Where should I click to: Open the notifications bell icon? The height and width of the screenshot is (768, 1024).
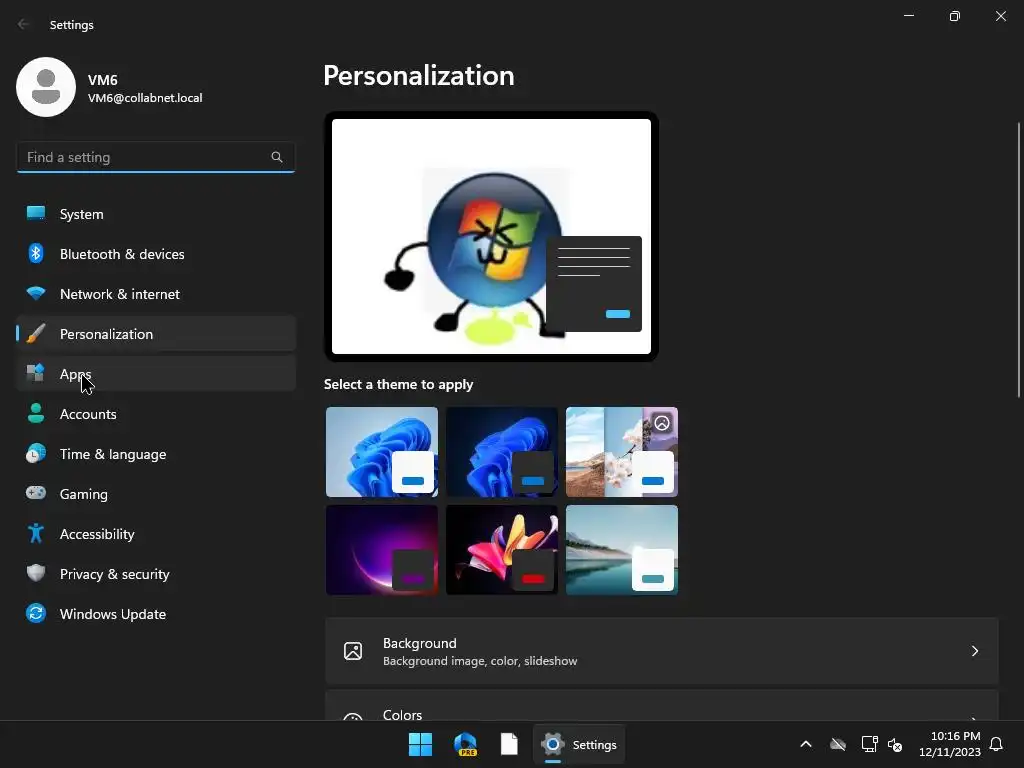click(996, 744)
